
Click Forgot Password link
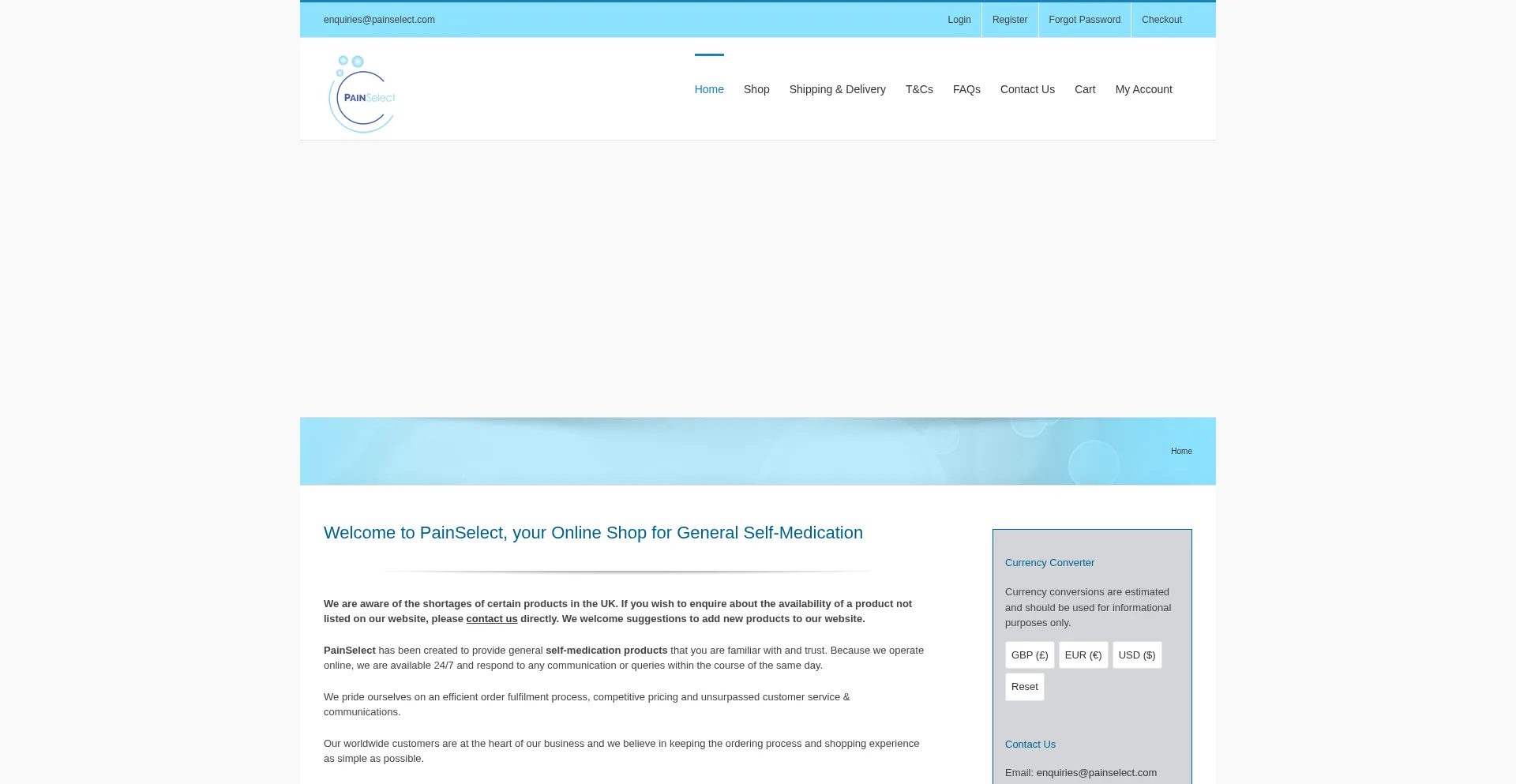tap(1085, 20)
